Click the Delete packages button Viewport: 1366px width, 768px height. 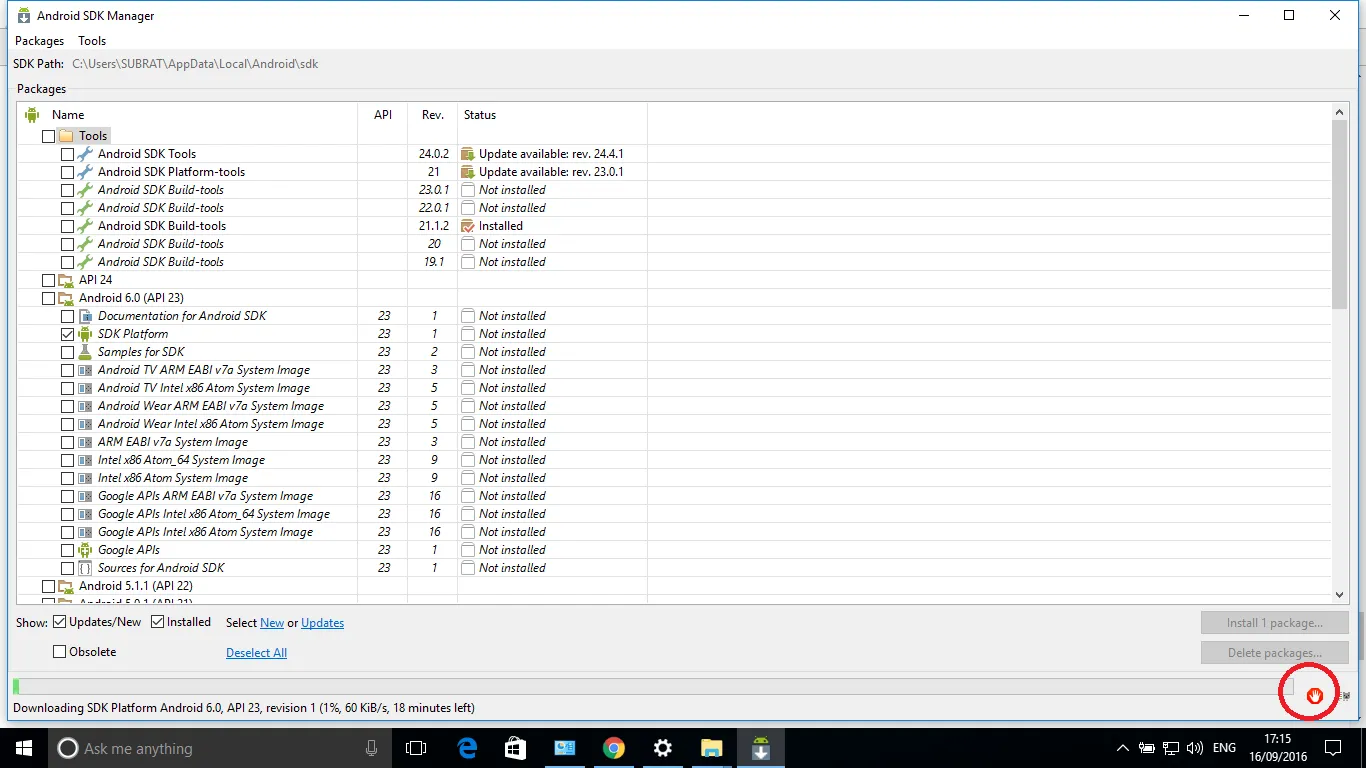tap(1274, 653)
